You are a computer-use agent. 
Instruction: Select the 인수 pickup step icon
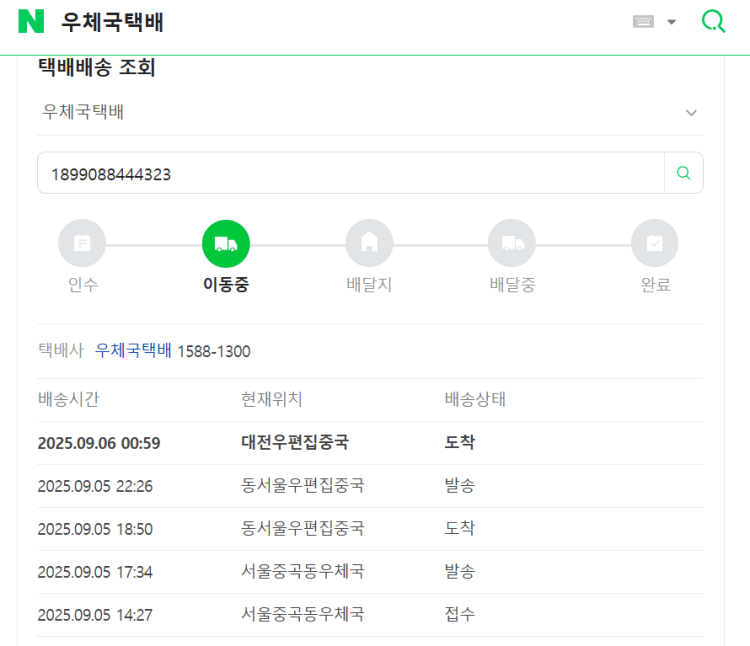82,243
